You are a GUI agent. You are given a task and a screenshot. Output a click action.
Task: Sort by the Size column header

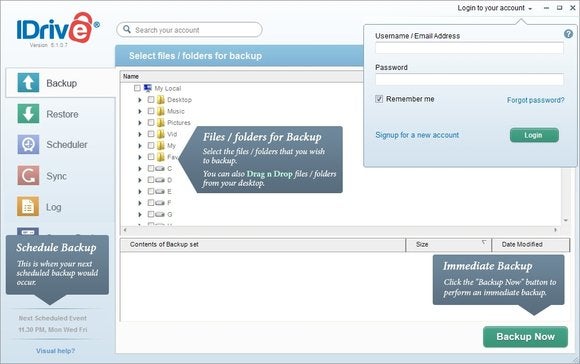click(448, 245)
